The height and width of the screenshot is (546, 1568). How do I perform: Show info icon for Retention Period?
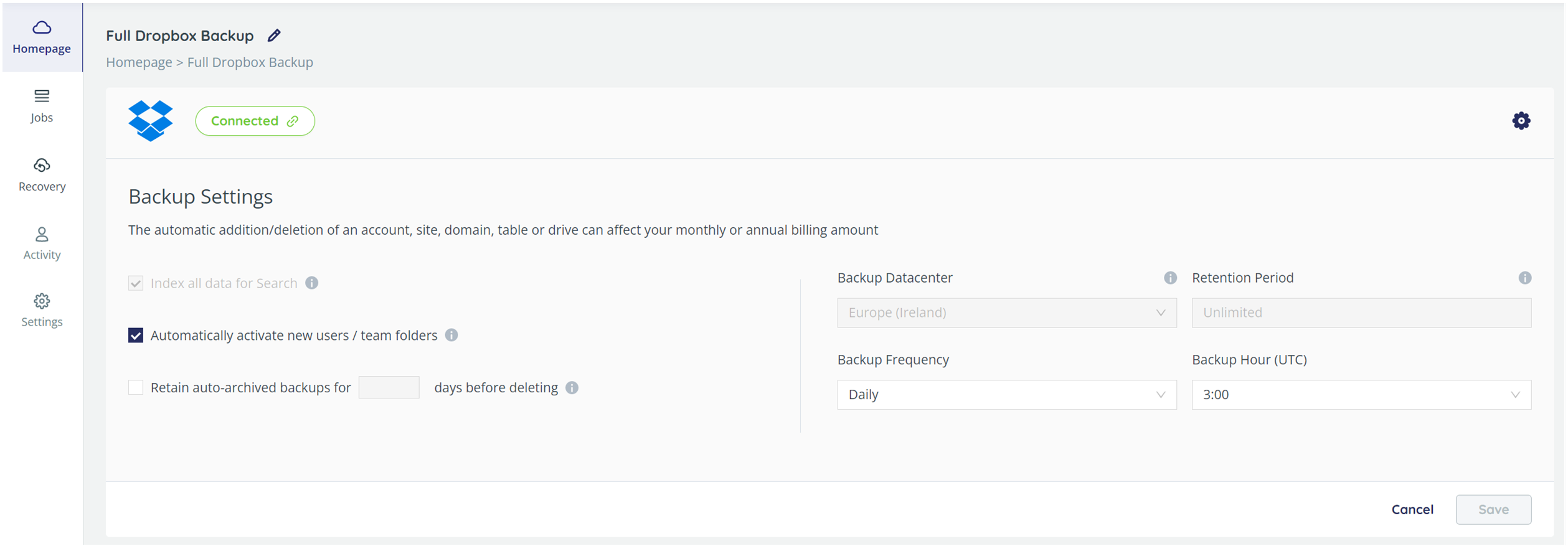click(1525, 278)
